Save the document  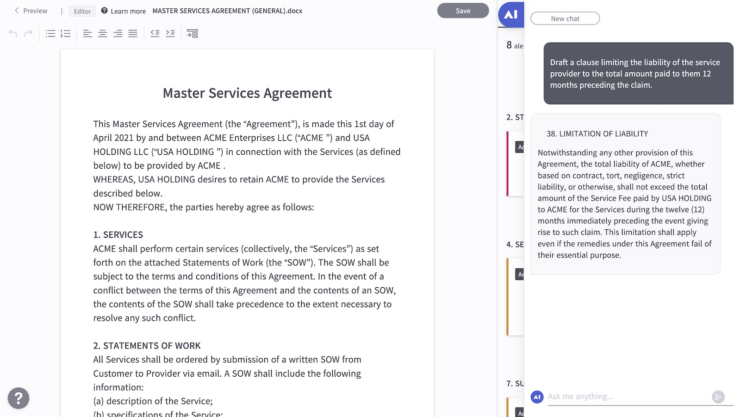(463, 11)
